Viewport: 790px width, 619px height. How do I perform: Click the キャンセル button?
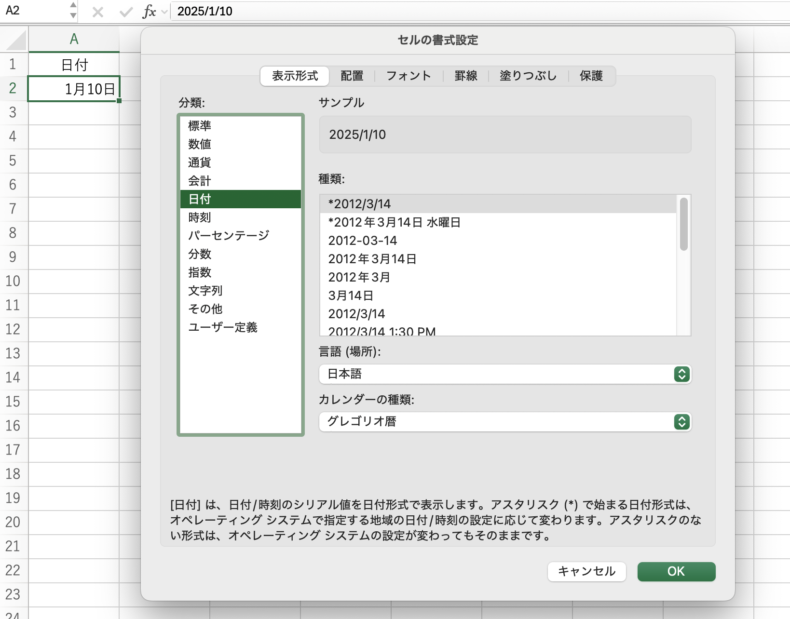[587, 571]
